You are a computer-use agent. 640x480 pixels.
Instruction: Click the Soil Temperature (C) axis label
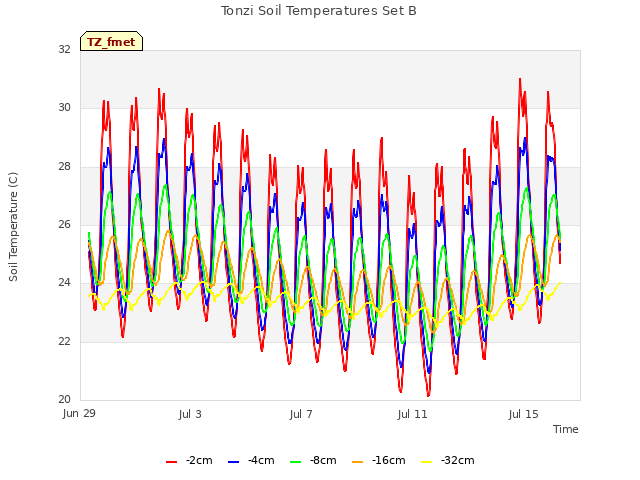click(13, 227)
